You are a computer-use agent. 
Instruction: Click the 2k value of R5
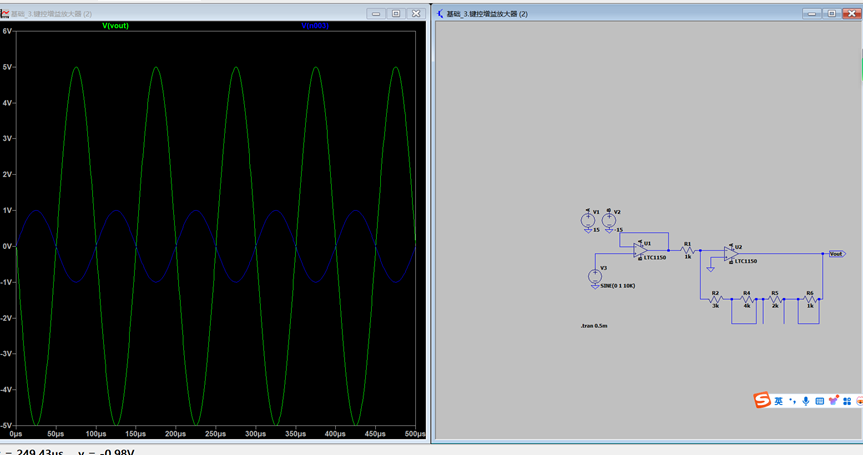(775, 306)
